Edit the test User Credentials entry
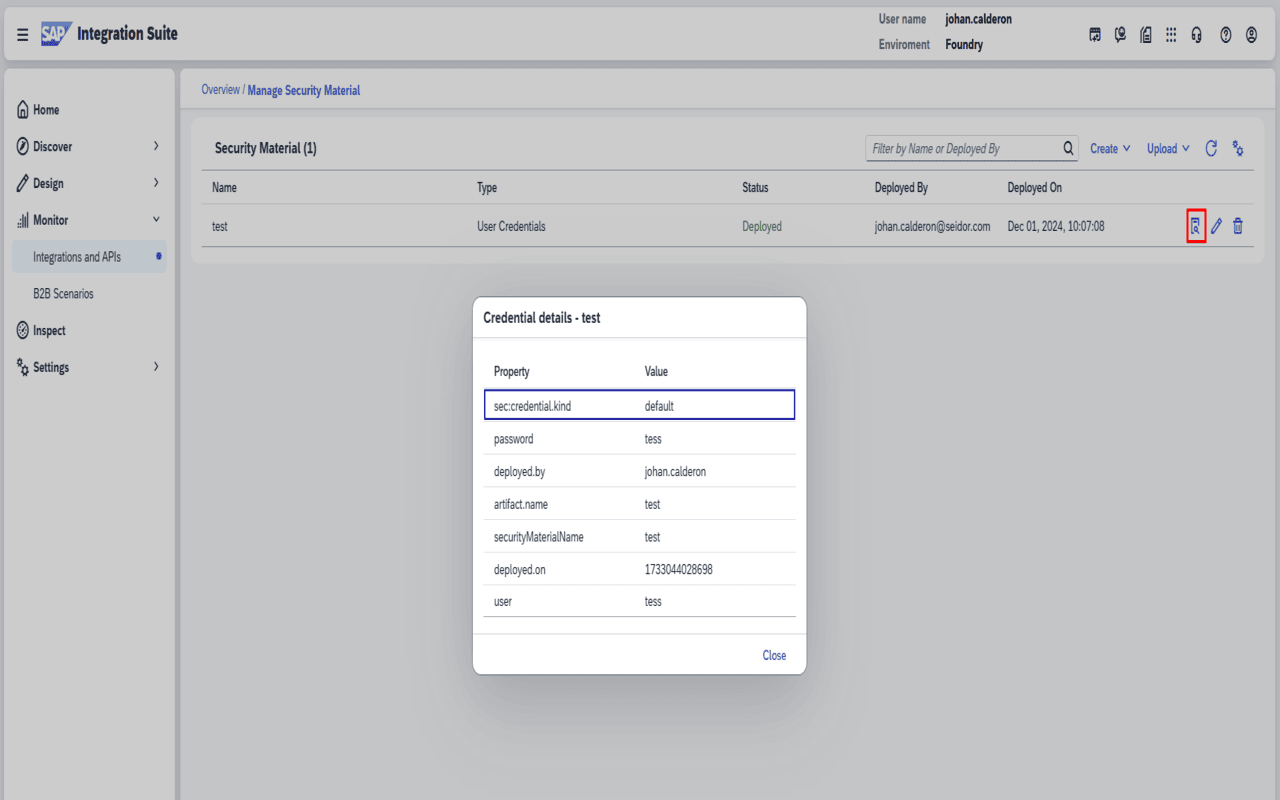This screenshot has width=1280, height=800. [1216, 226]
